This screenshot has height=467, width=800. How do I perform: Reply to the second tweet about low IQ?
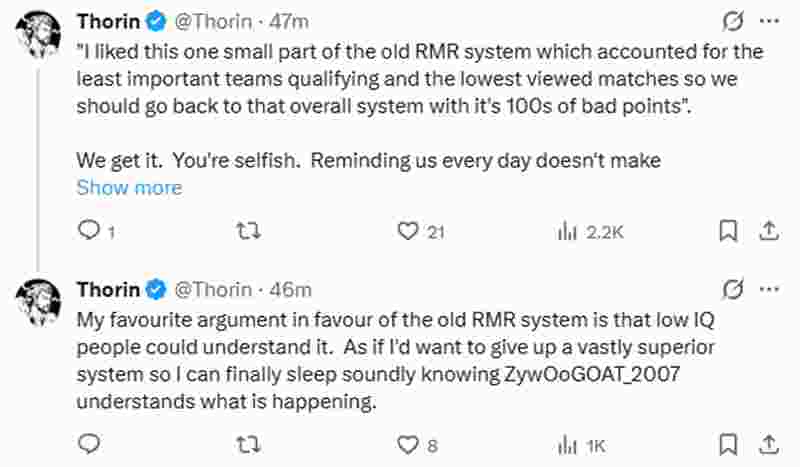pyautogui.click(x=90, y=443)
